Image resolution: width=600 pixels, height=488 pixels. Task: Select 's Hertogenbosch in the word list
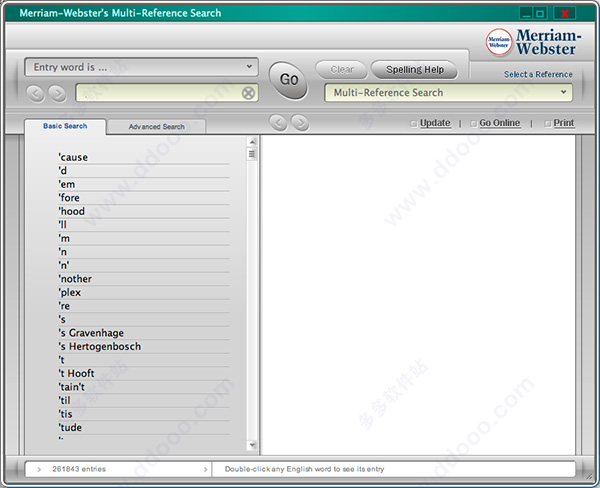tap(143, 347)
